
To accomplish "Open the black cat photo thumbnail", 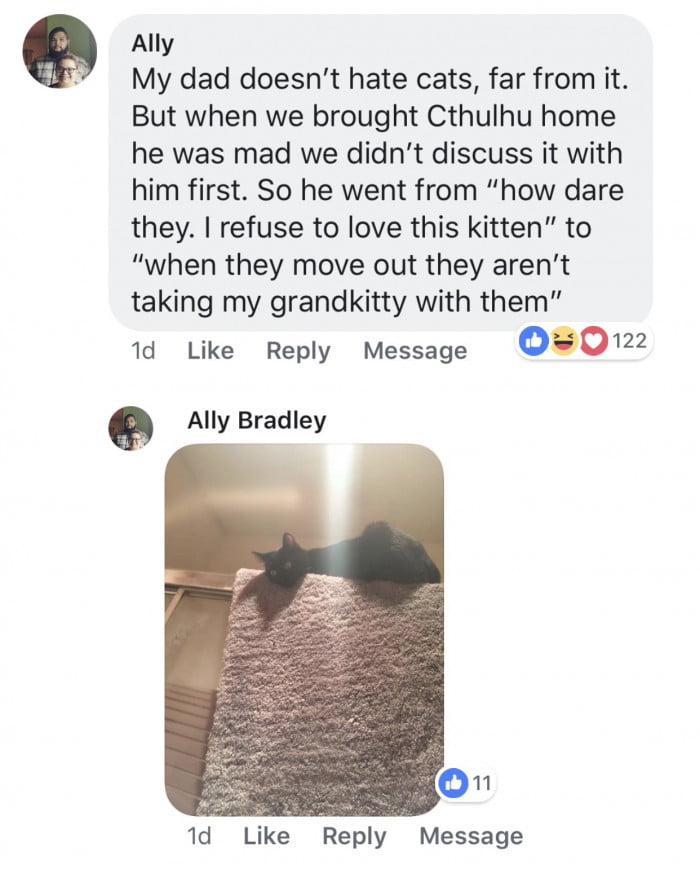I will point(304,630).
